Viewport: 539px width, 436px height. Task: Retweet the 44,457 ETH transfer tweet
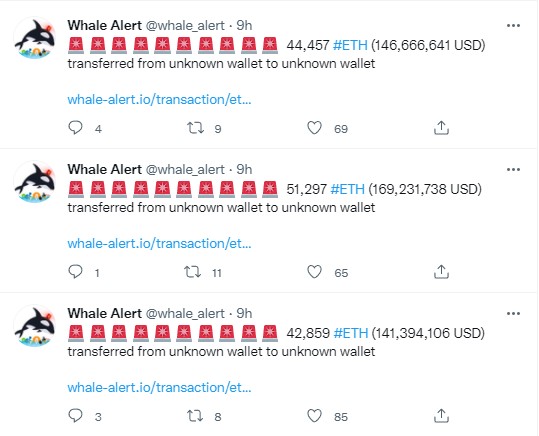[x=195, y=128]
